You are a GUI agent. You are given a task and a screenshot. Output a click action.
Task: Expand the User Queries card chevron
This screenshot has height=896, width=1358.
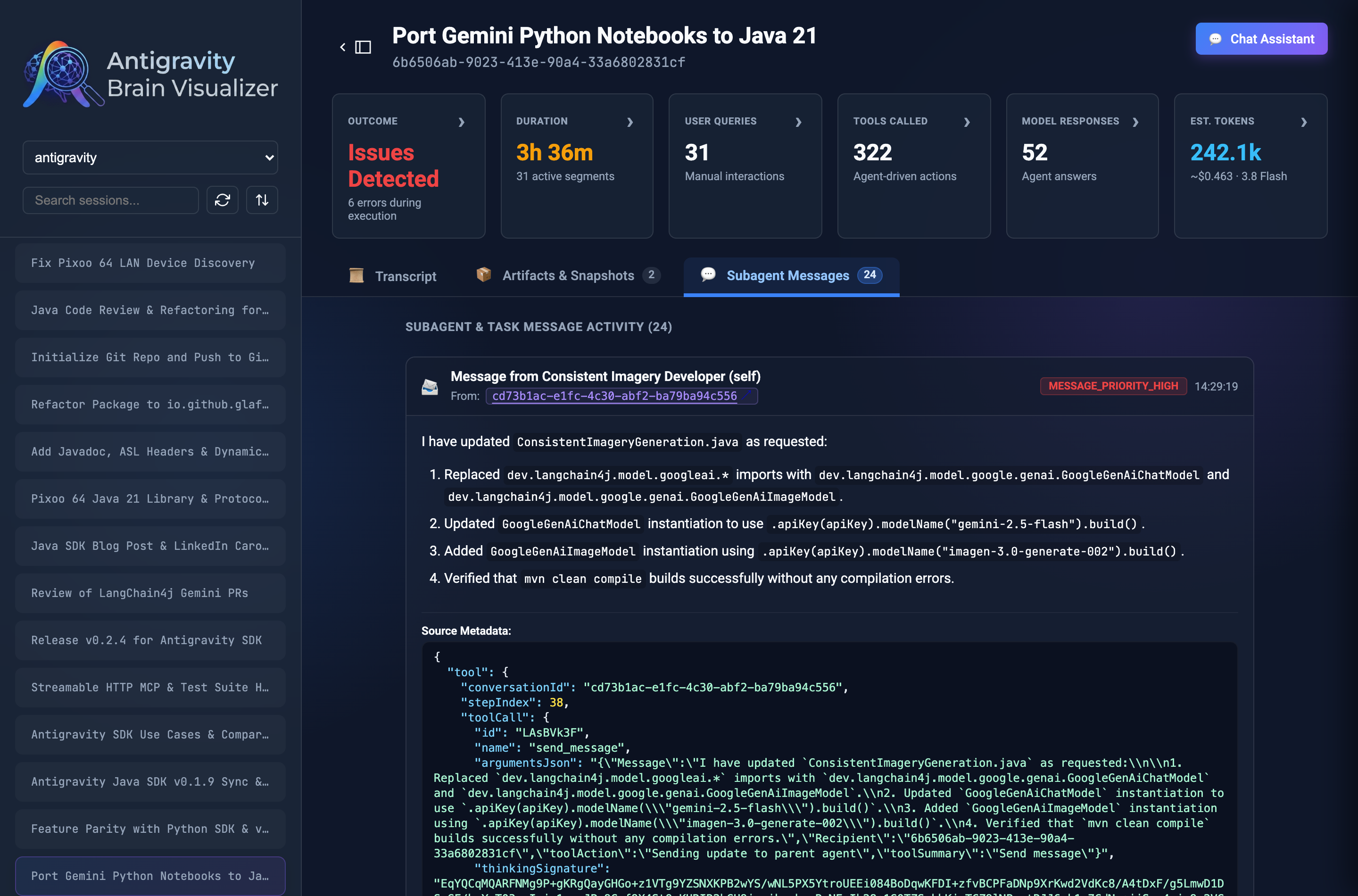point(799,122)
